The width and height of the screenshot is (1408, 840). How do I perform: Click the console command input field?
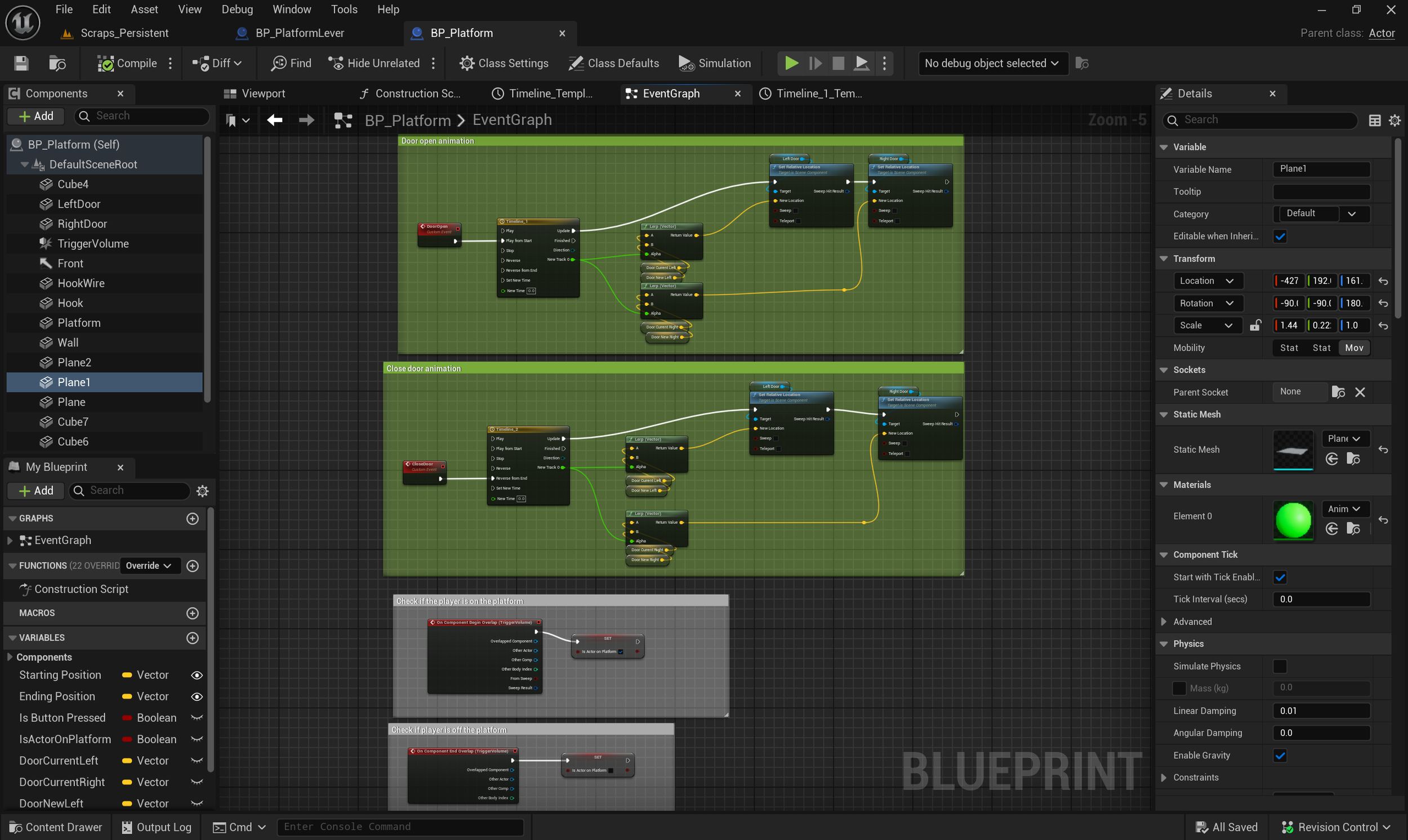(400, 827)
